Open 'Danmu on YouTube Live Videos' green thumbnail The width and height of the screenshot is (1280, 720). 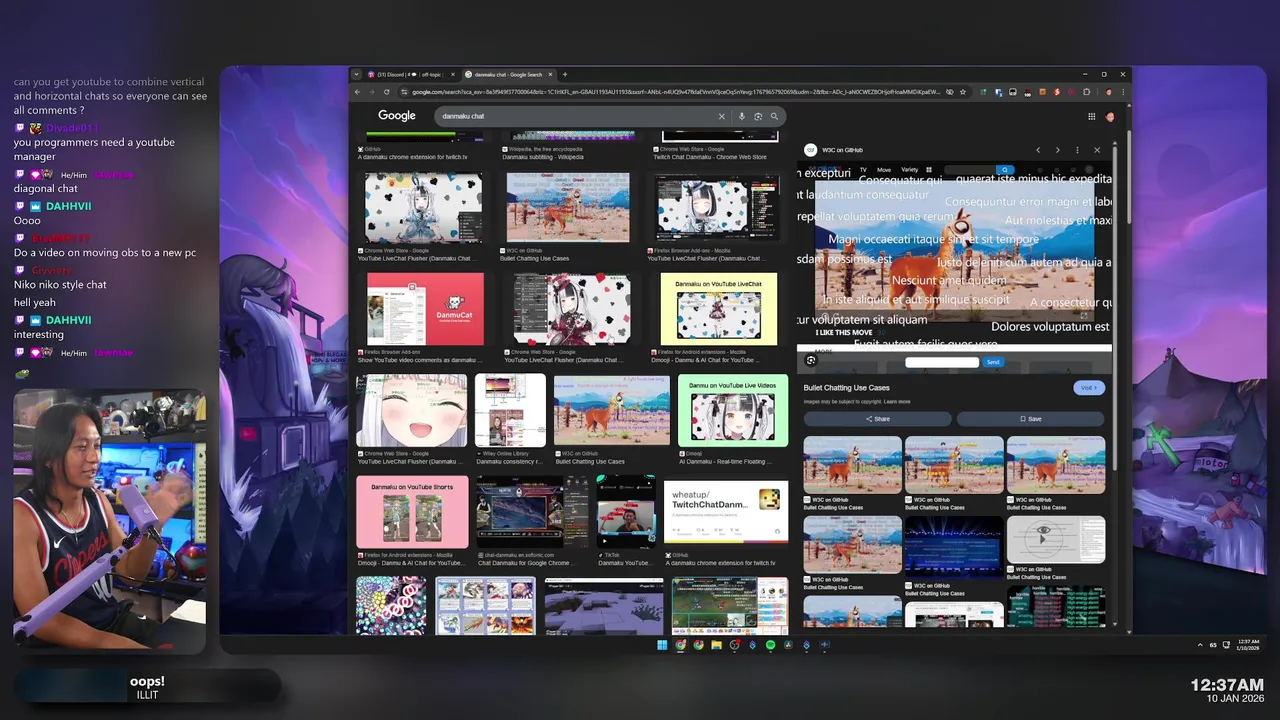[733, 410]
